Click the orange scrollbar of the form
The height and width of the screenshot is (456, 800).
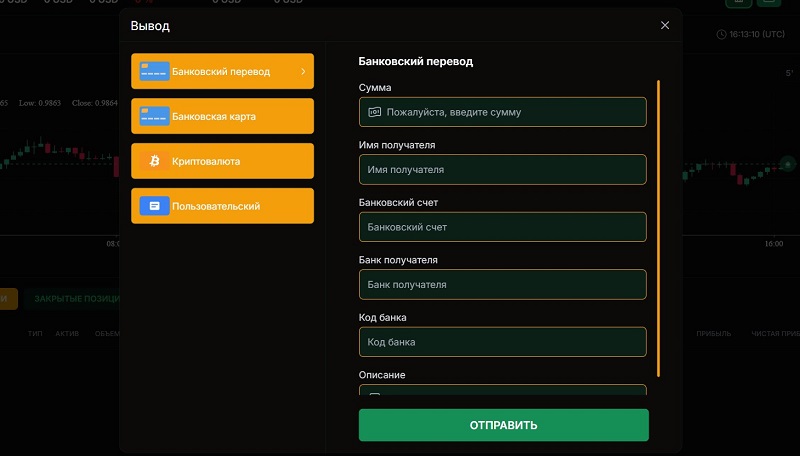point(659,229)
